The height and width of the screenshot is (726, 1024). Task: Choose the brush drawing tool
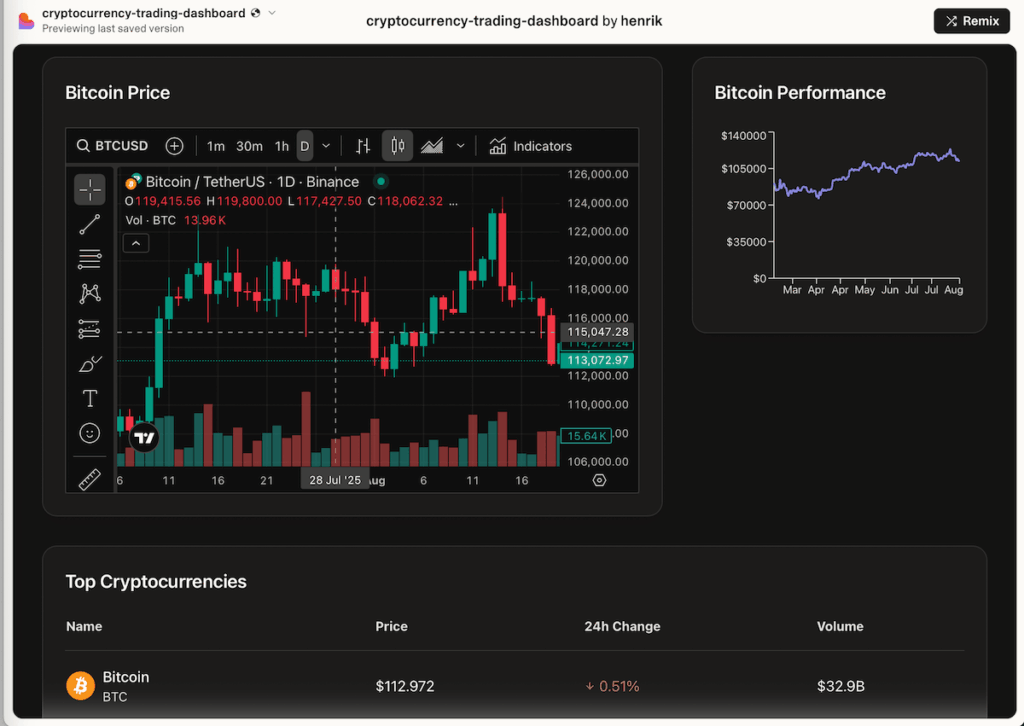(x=89, y=363)
